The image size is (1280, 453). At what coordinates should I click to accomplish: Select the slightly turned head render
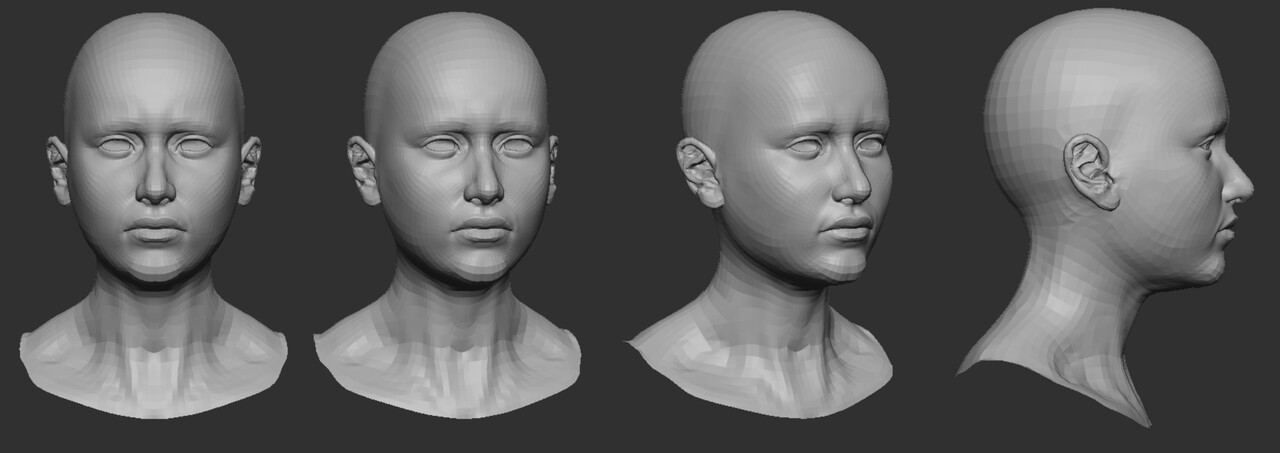tap(448, 215)
